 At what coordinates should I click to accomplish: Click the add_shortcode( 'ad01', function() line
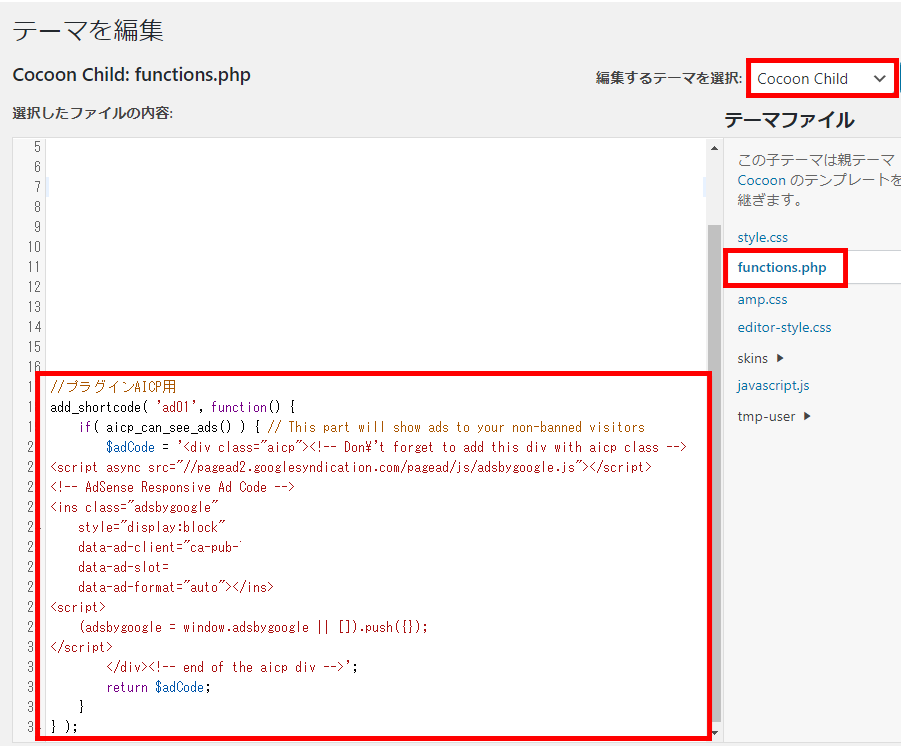(173, 407)
